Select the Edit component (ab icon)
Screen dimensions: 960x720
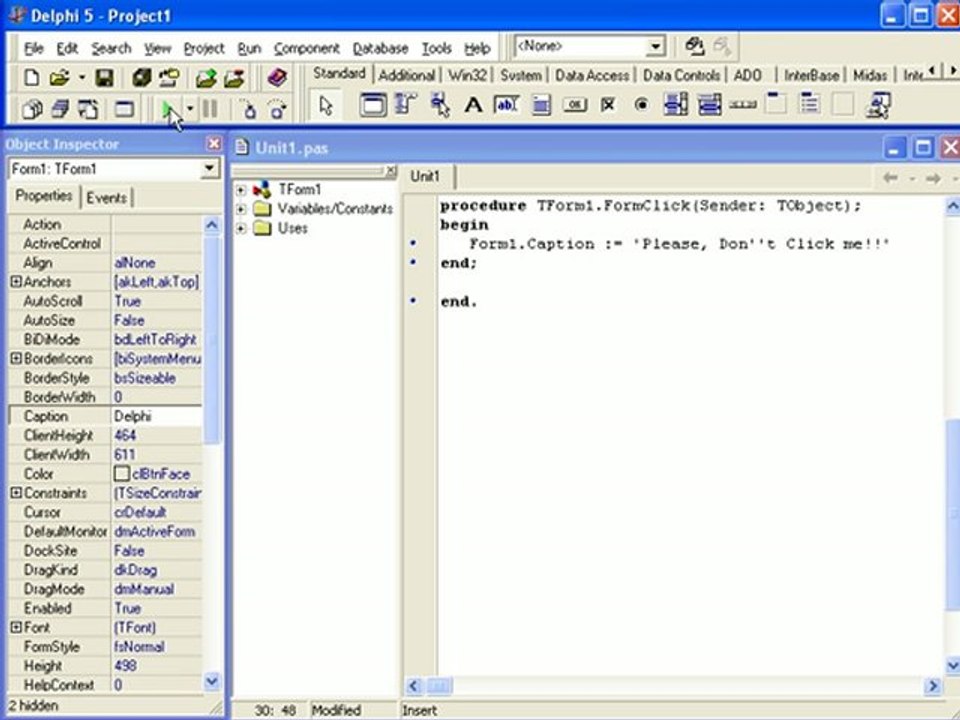click(x=506, y=105)
